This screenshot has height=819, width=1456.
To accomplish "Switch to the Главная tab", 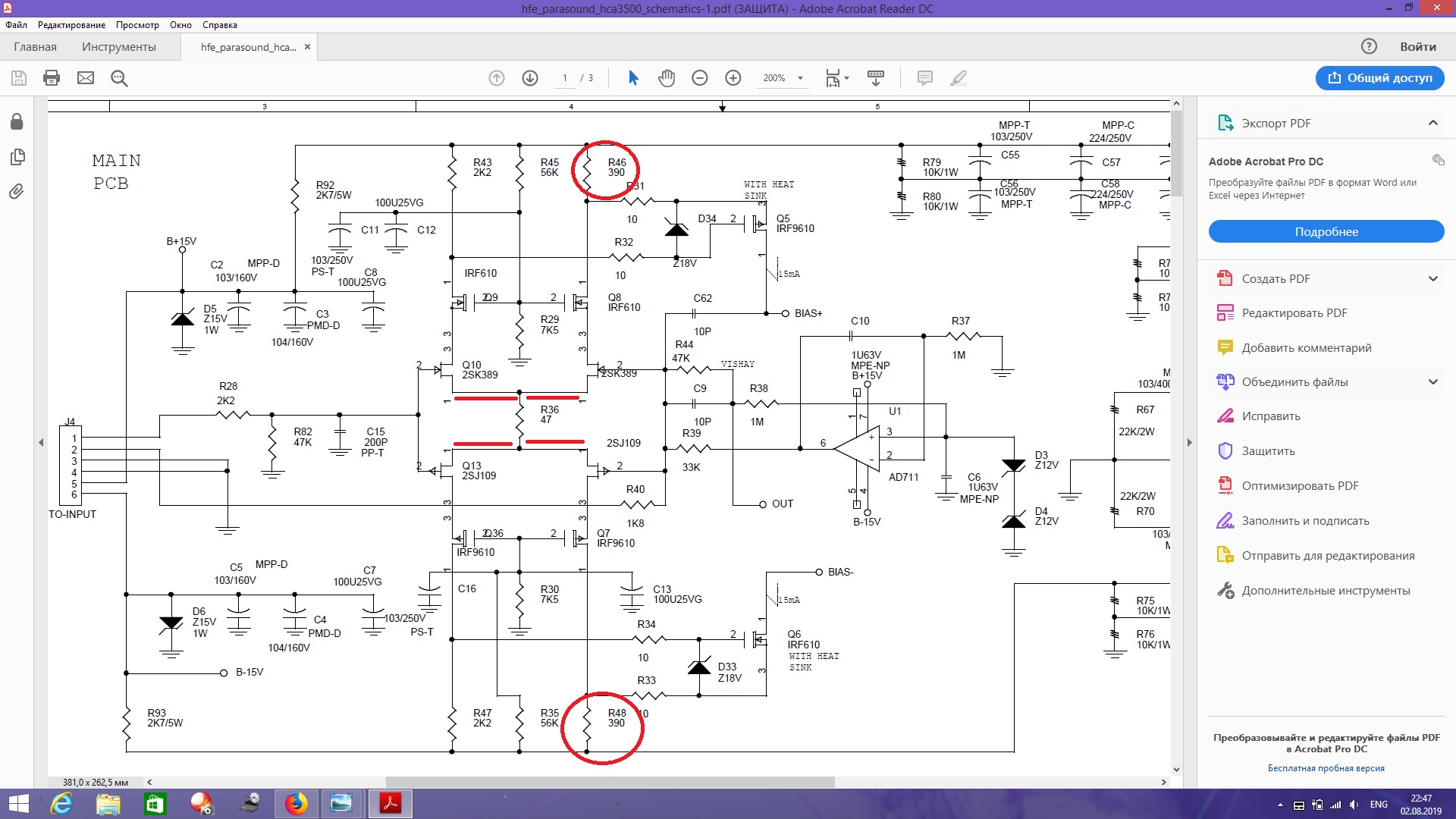I will click(x=35, y=46).
